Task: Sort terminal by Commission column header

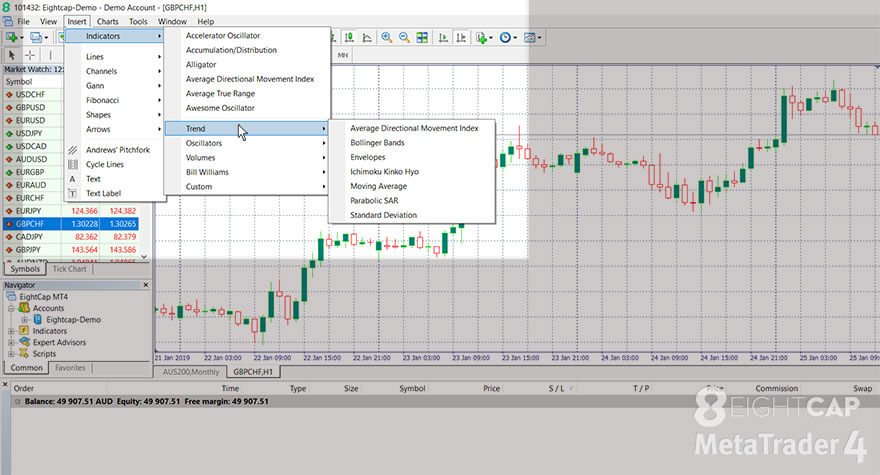Action: 776,388
